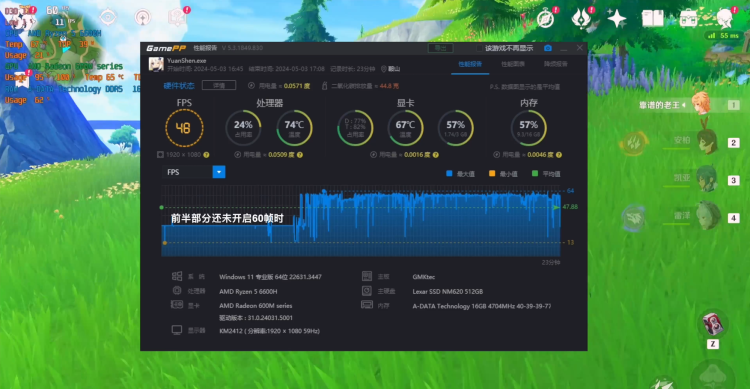Open the battle pass winged emblem icon
This screenshot has width=750, height=389.
click(581, 19)
